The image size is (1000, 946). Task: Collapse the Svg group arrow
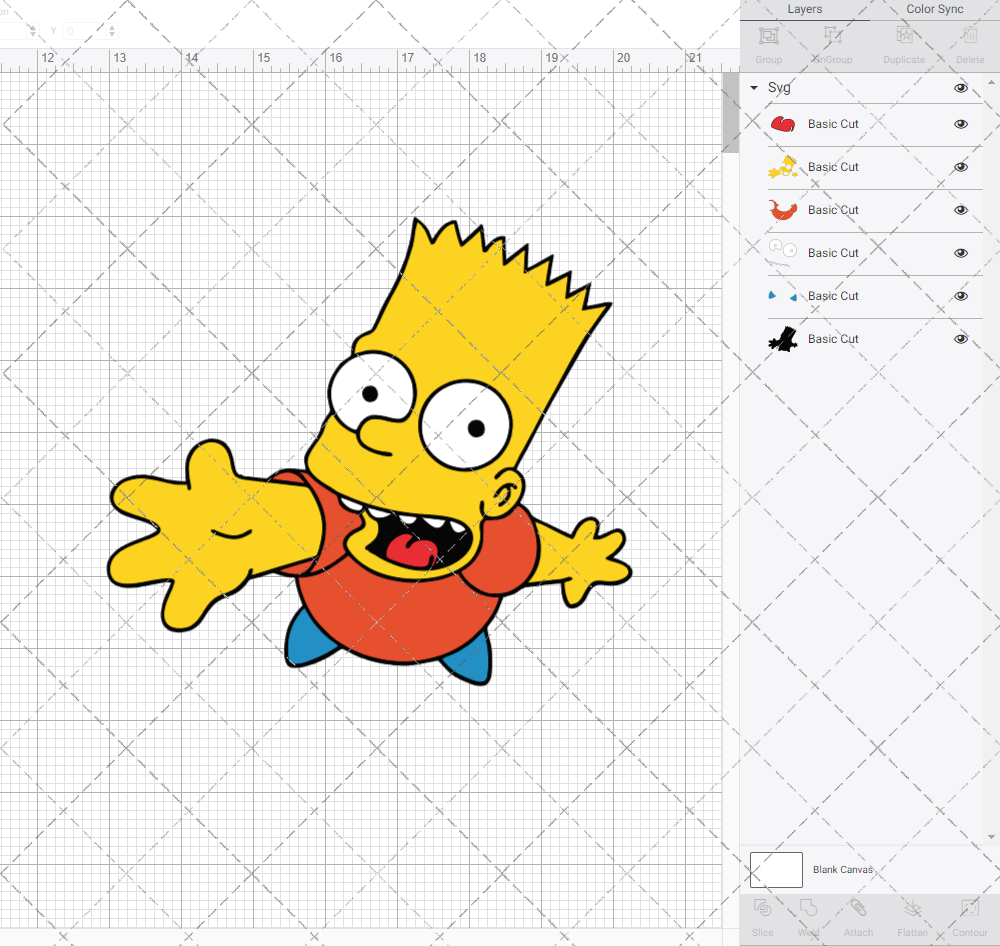pyautogui.click(x=754, y=88)
